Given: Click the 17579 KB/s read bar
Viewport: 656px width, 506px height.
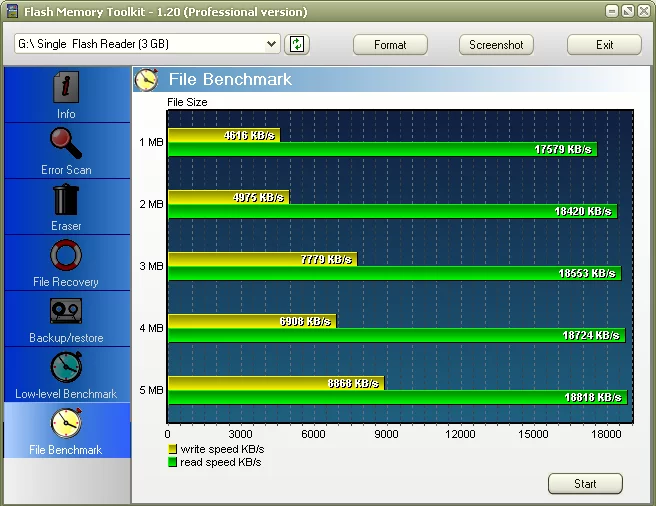Looking at the screenshot, I should (382, 149).
